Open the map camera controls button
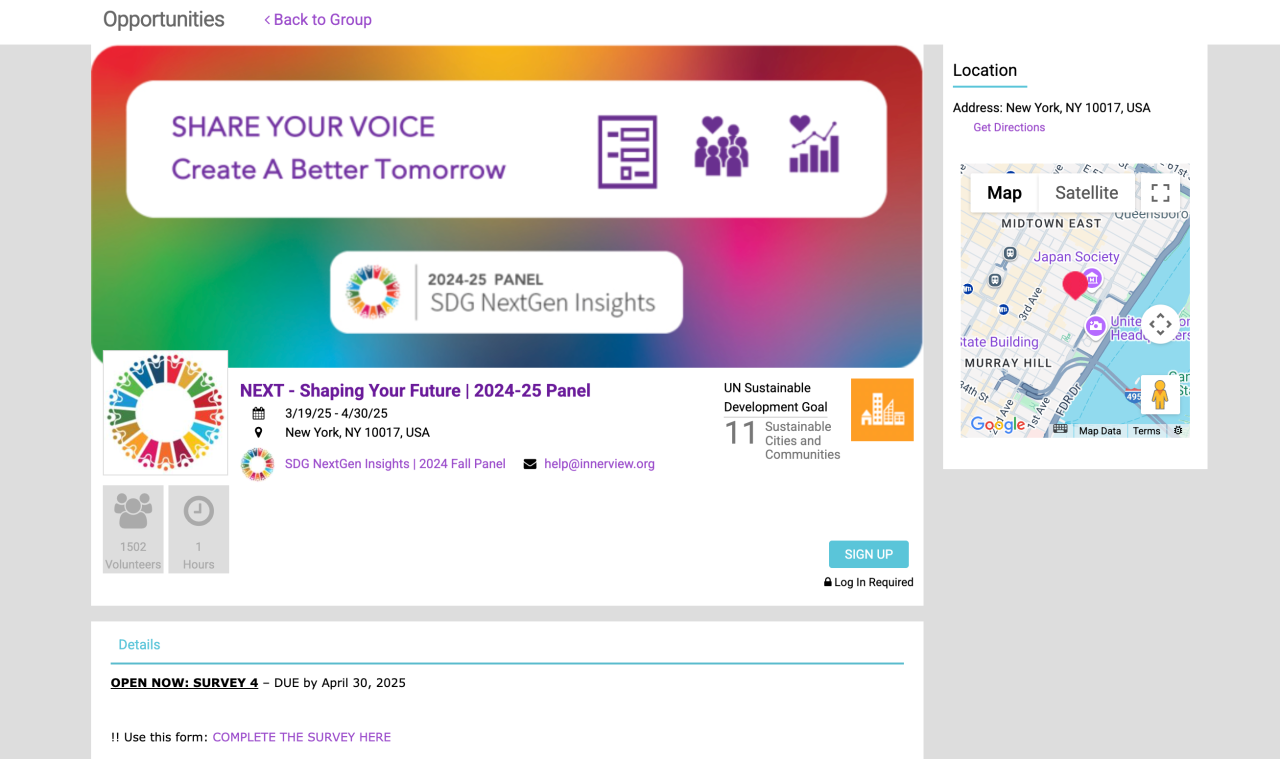 pos(1160,324)
